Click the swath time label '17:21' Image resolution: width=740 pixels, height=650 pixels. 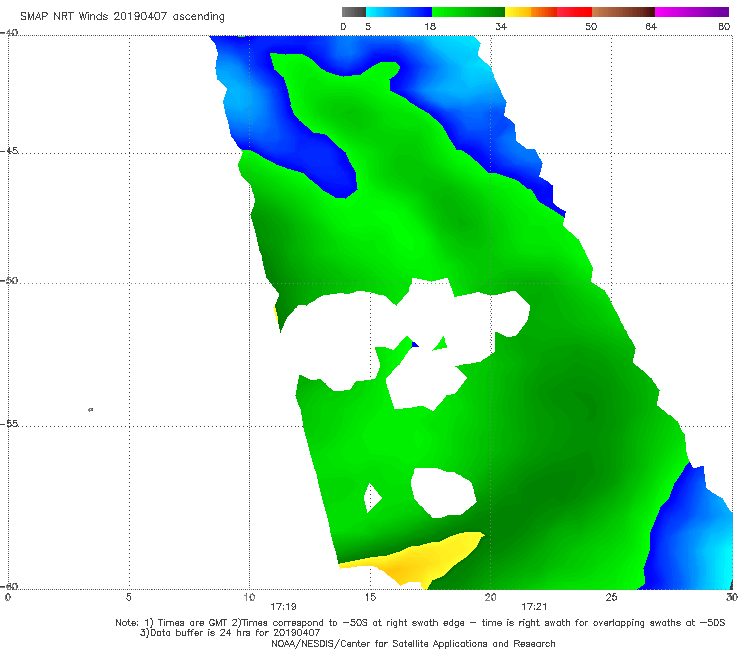click(x=534, y=607)
